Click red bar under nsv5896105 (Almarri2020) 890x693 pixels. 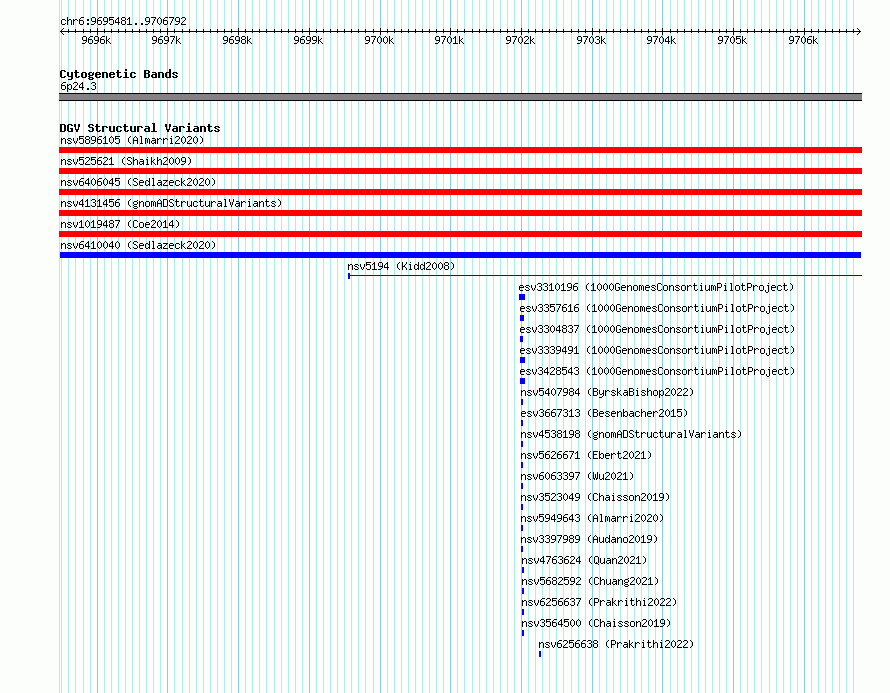(x=460, y=150)
